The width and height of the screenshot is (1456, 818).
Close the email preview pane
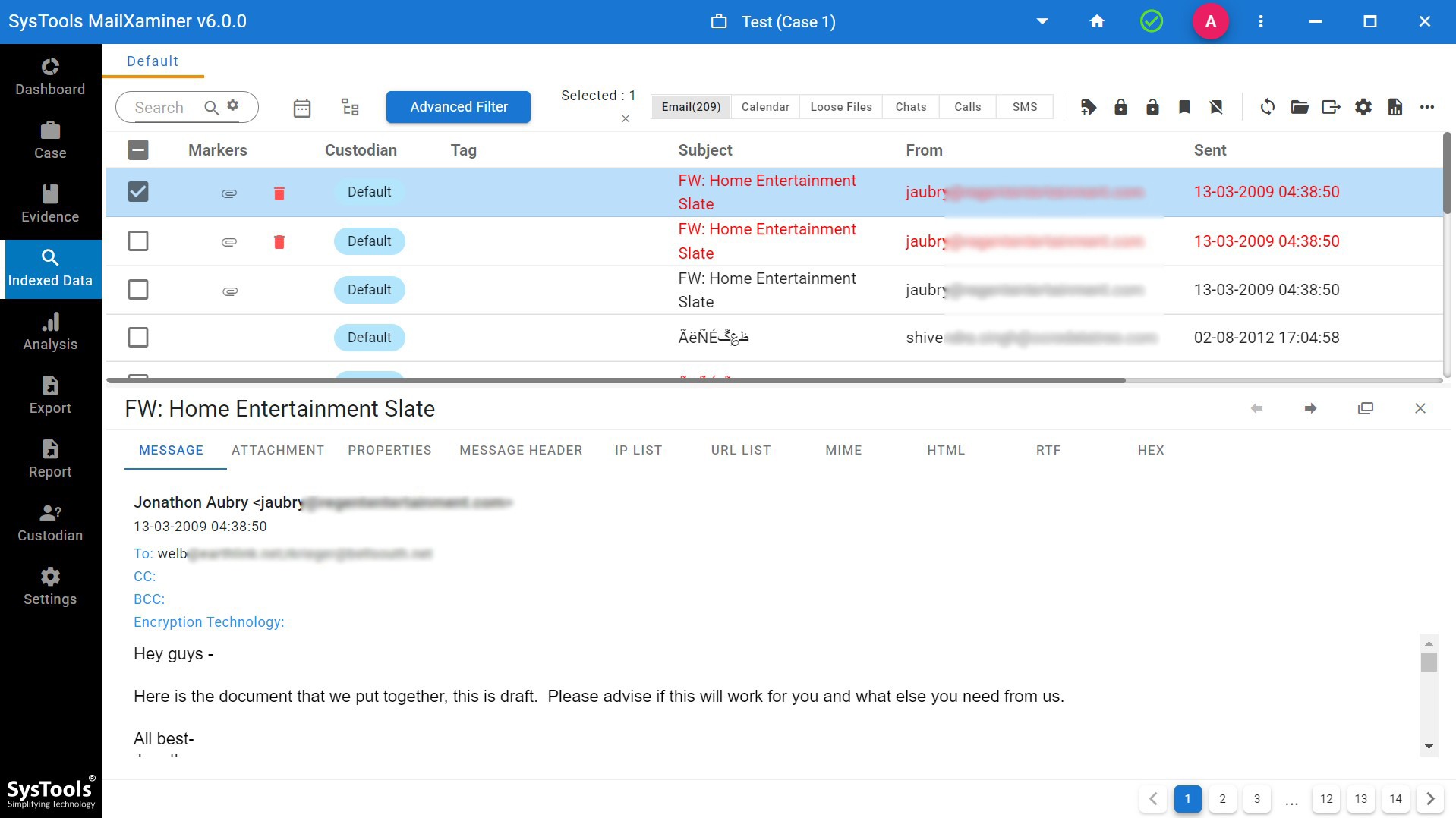(x=1420, y=408)
